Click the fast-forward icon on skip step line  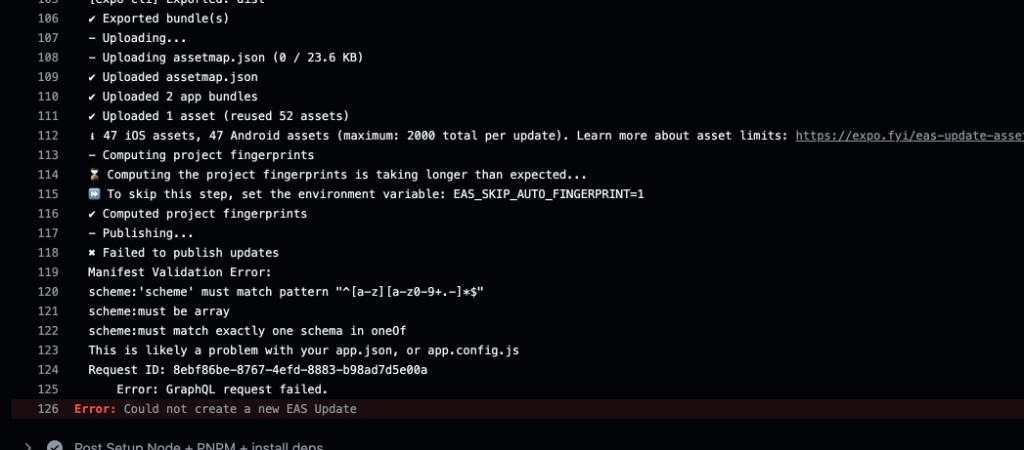(93, 194)
